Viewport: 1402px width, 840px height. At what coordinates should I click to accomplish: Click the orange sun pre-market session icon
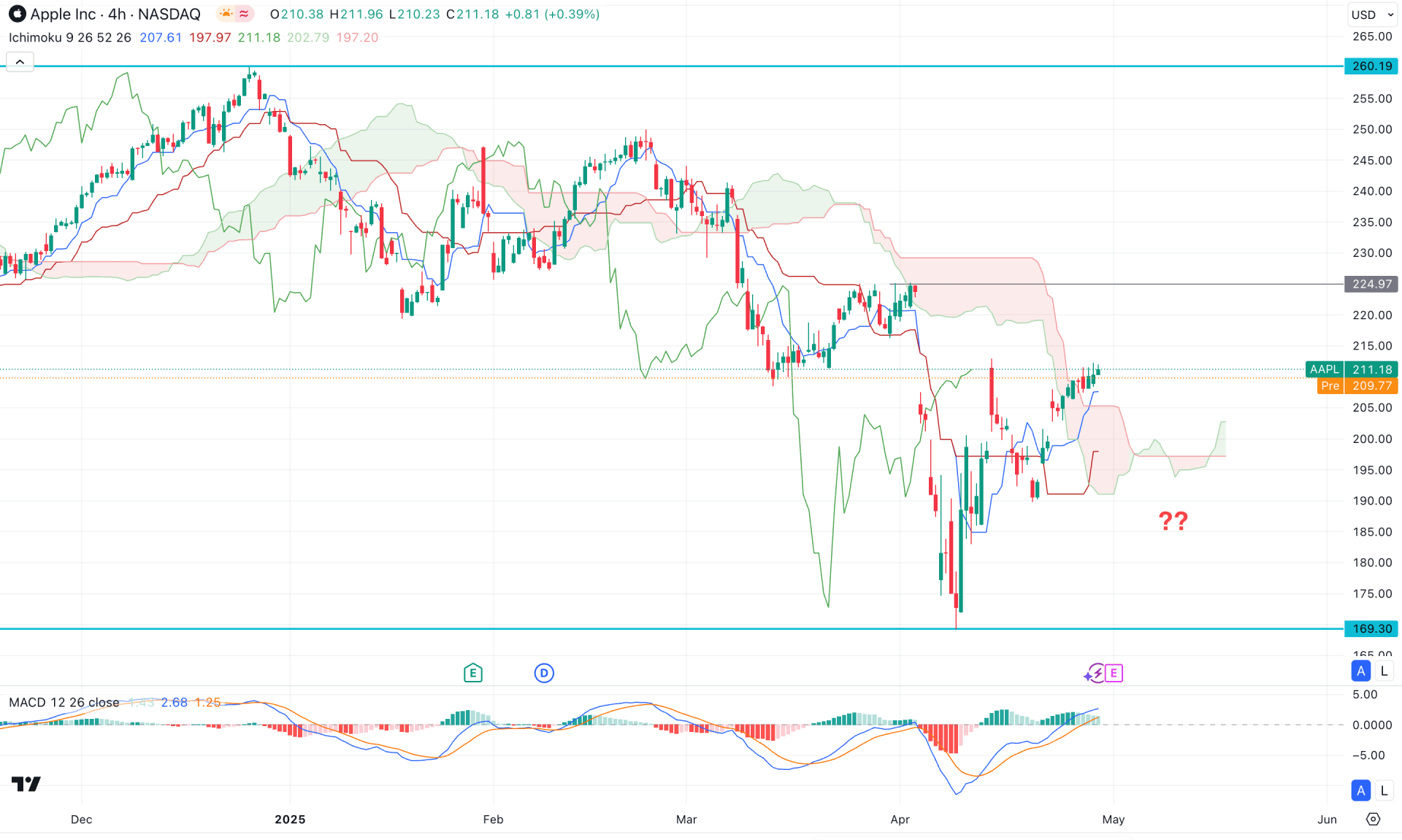click(x=226, y=14)
